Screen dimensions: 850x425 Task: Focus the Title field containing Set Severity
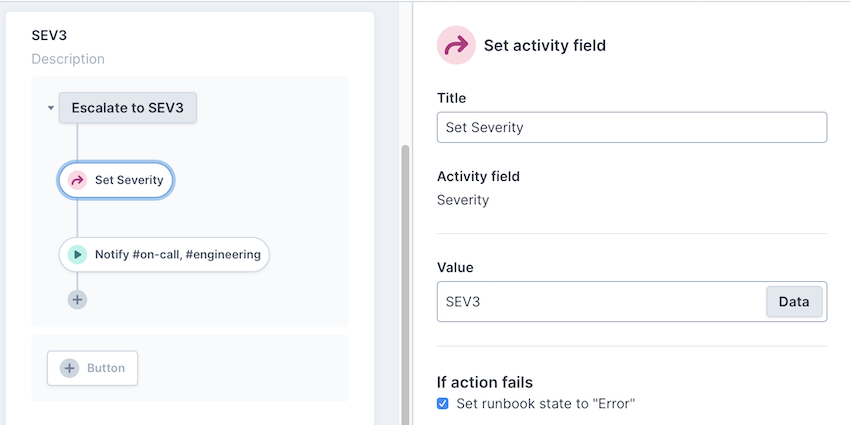click(x=631, y=127)
